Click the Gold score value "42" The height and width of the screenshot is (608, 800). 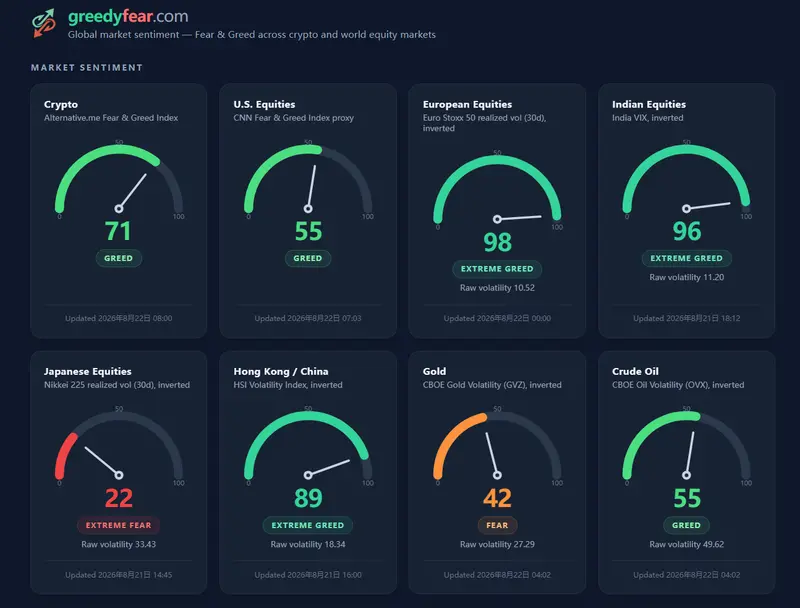point(497,498)
